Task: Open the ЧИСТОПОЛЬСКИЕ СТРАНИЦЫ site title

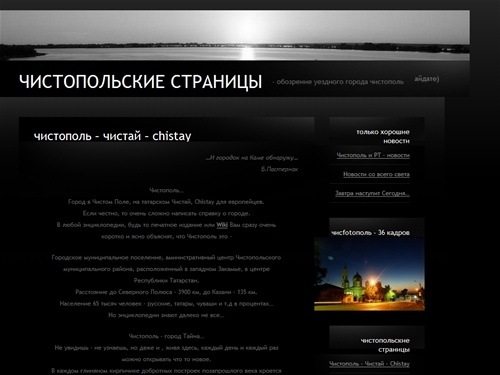Action: coord(140,82)
